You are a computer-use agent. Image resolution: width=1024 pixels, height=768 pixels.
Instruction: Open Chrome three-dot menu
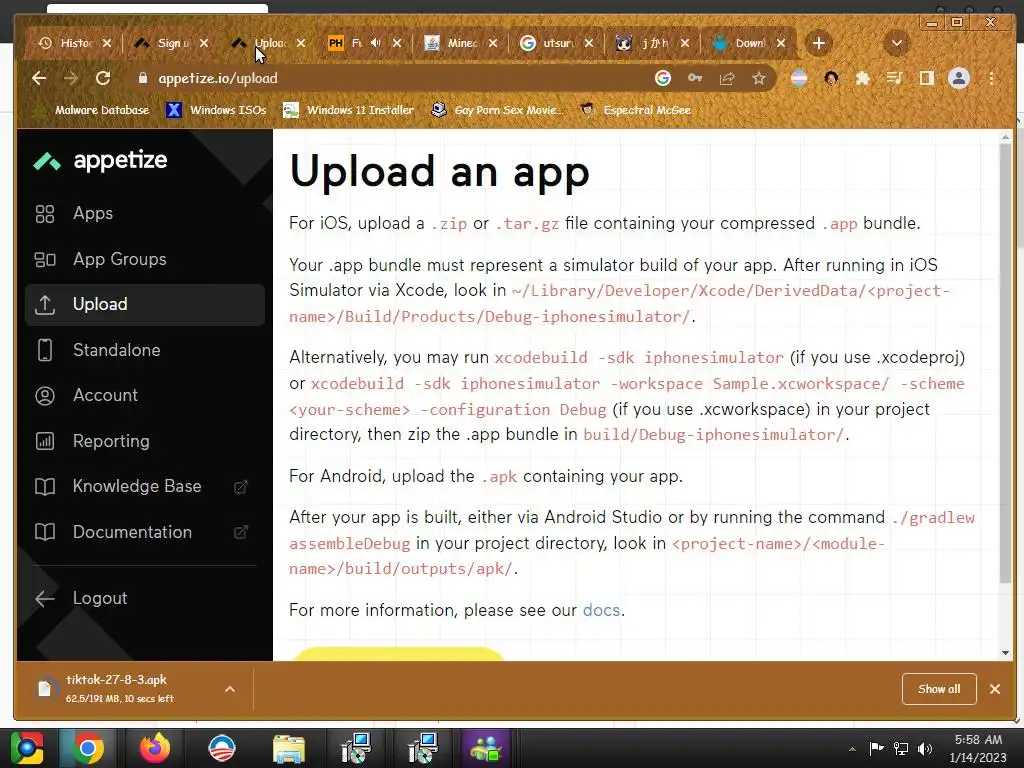pyautogui.click(x=991, y=78)
